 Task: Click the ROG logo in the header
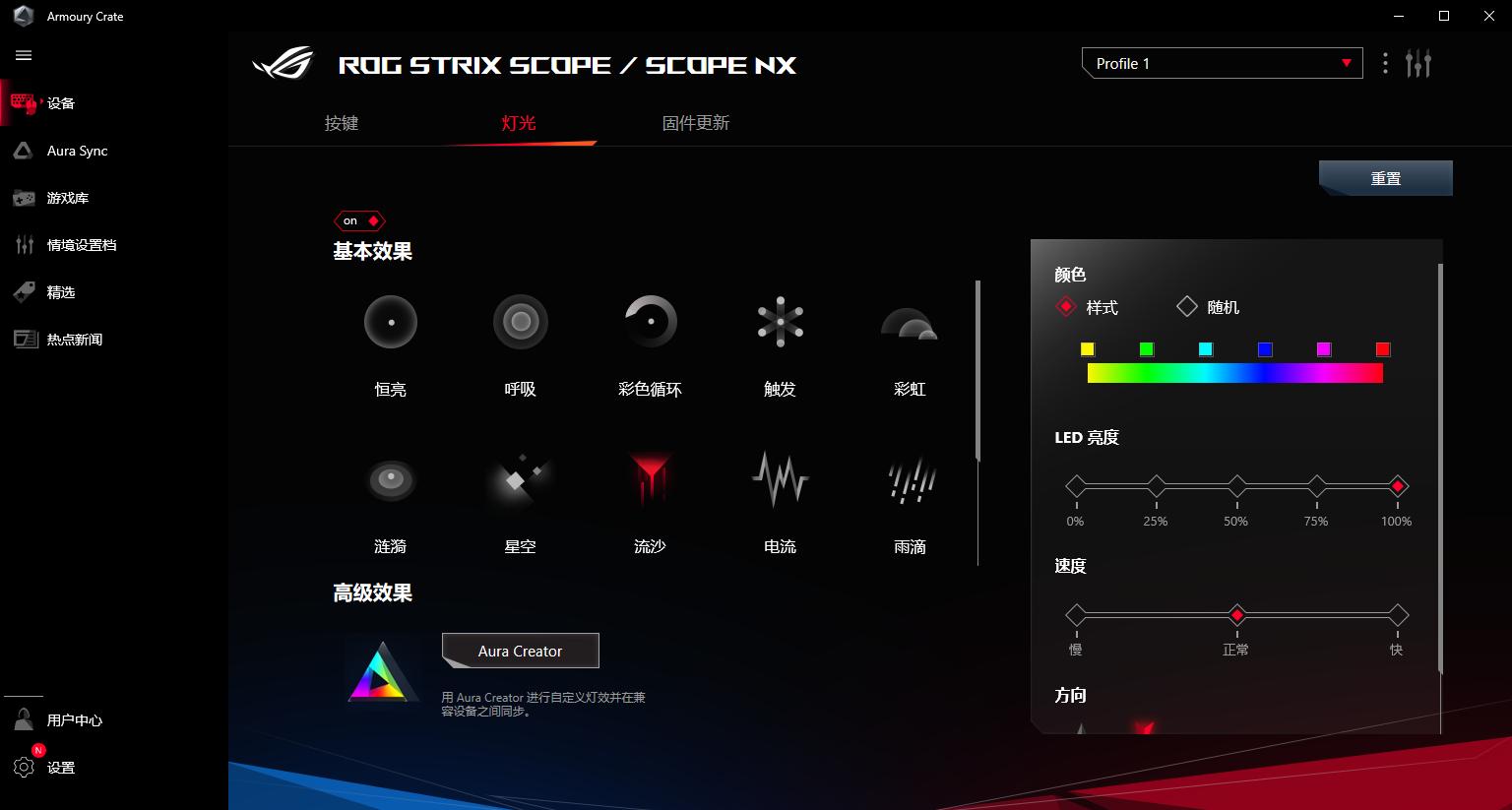(x=283, y=65)
